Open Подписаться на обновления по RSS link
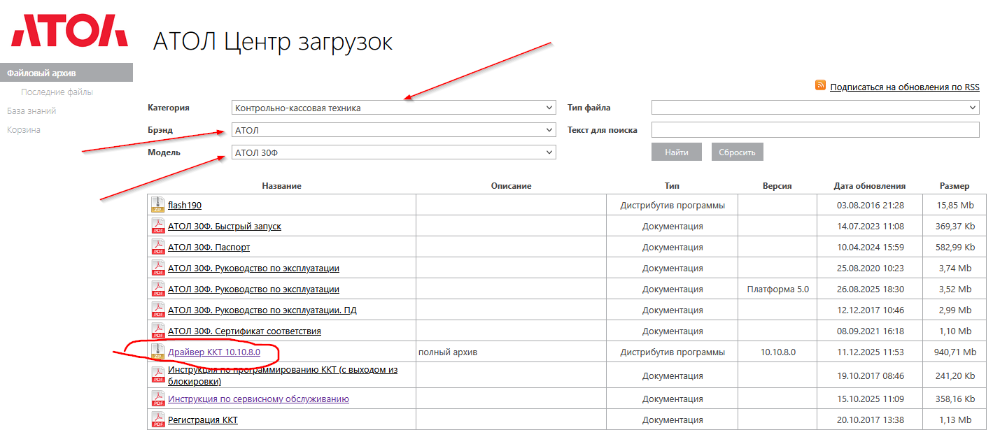 point(903,88)
